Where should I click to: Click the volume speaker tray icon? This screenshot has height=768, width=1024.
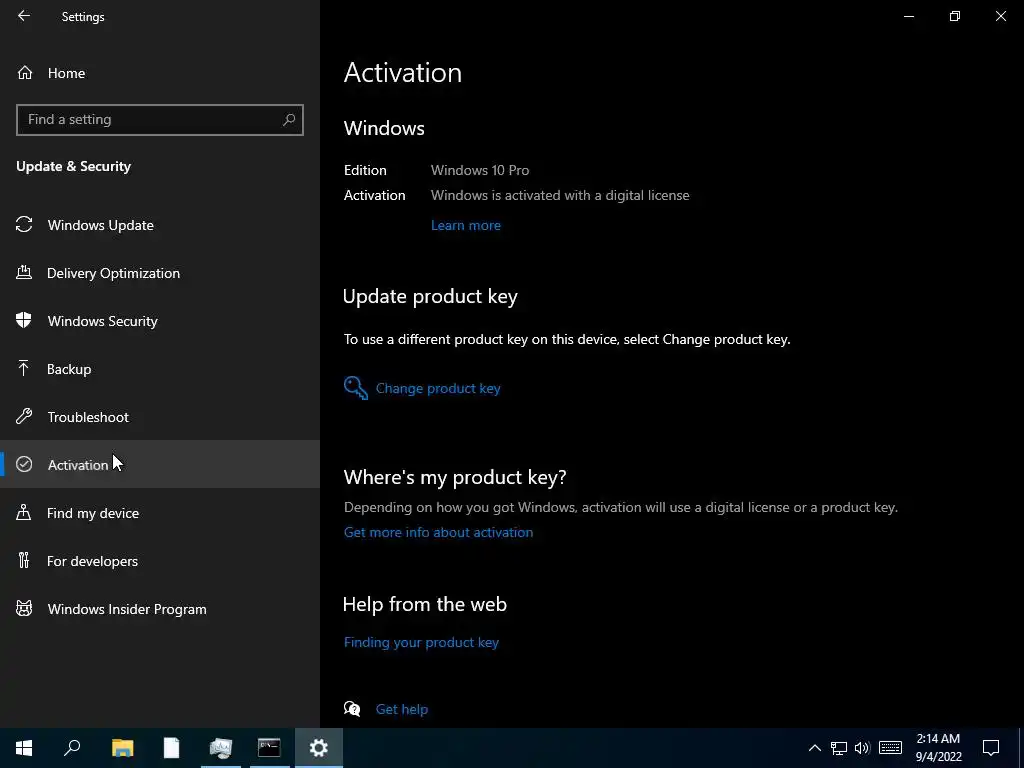point(862,748)
